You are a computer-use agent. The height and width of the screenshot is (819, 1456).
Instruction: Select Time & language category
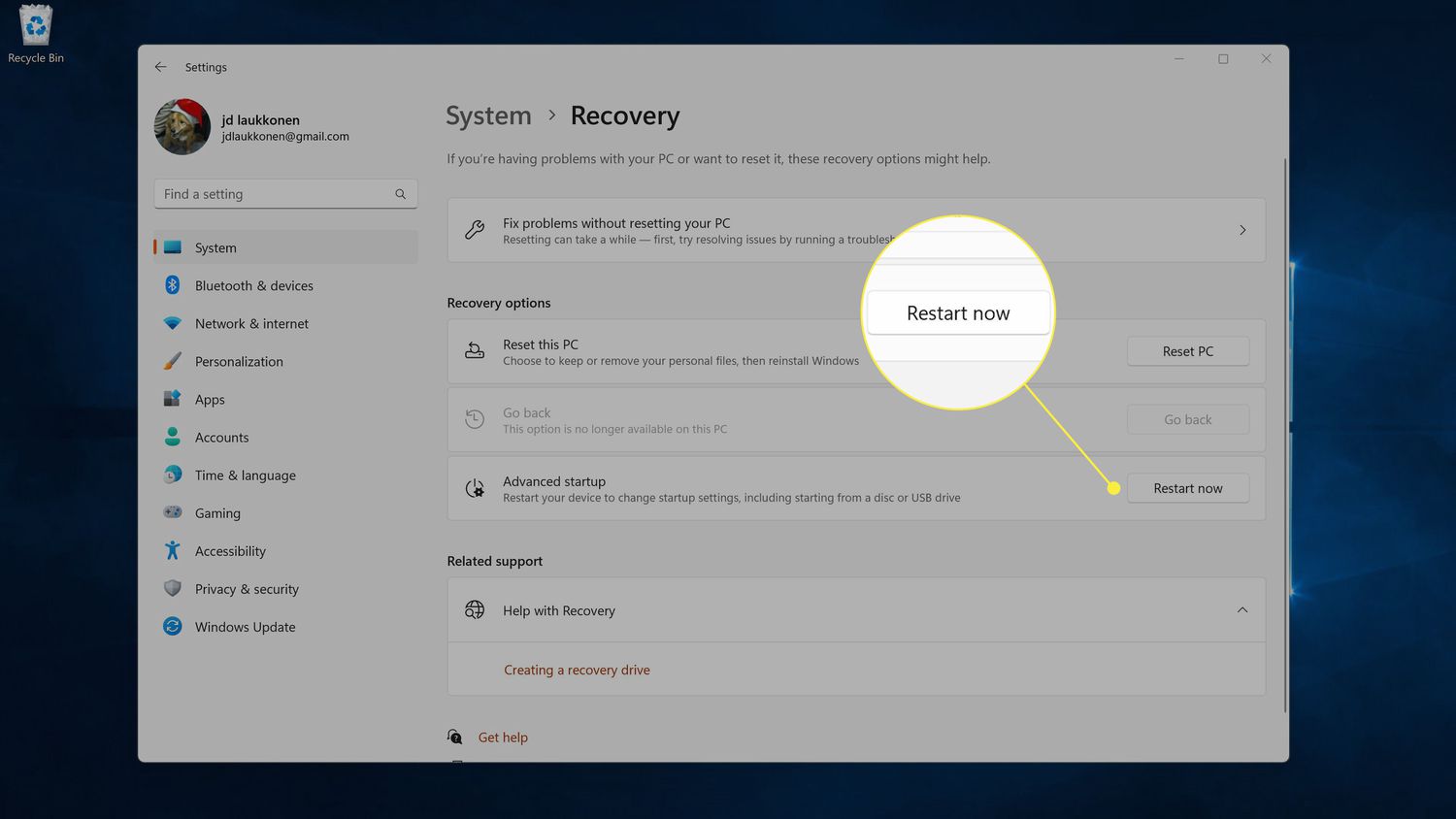tap(245, 475)
